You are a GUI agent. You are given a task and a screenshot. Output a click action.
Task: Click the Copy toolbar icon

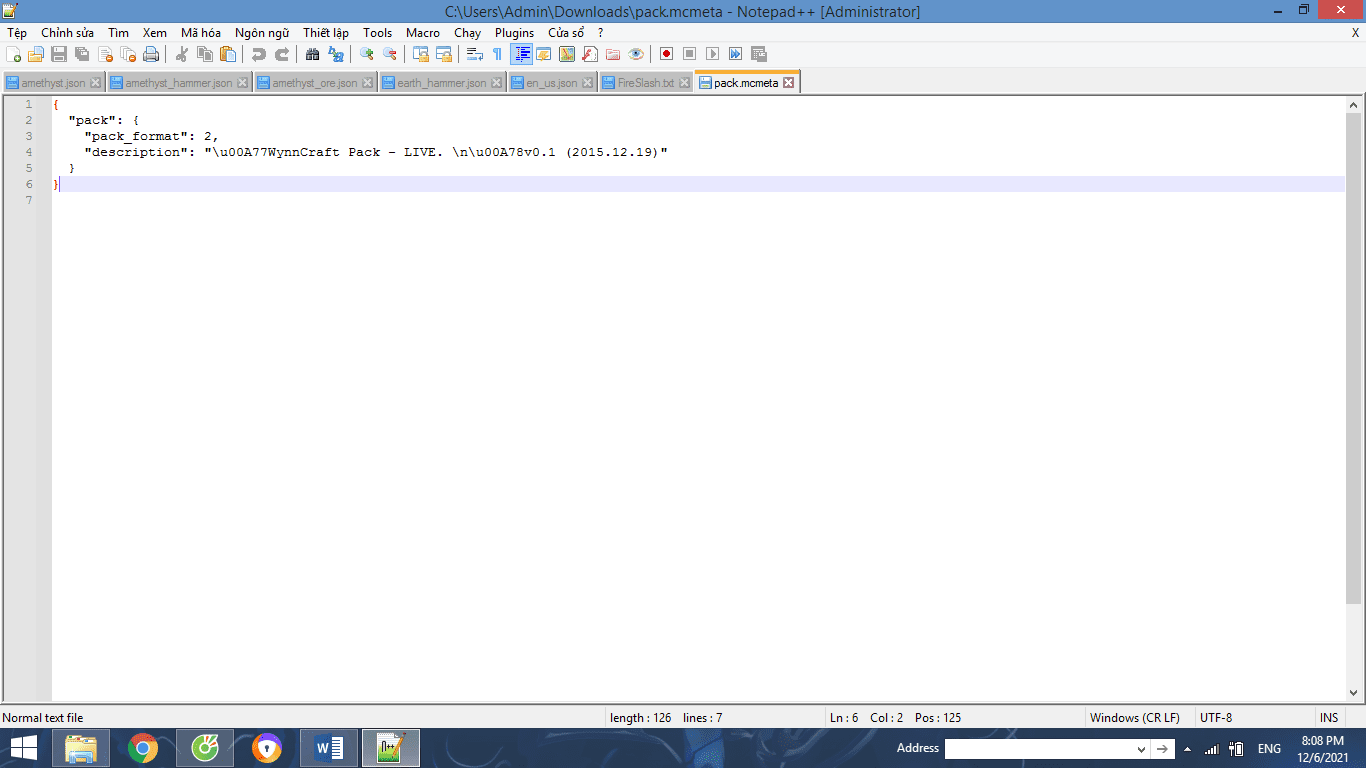pyautogui.click(x=205, y=54)
